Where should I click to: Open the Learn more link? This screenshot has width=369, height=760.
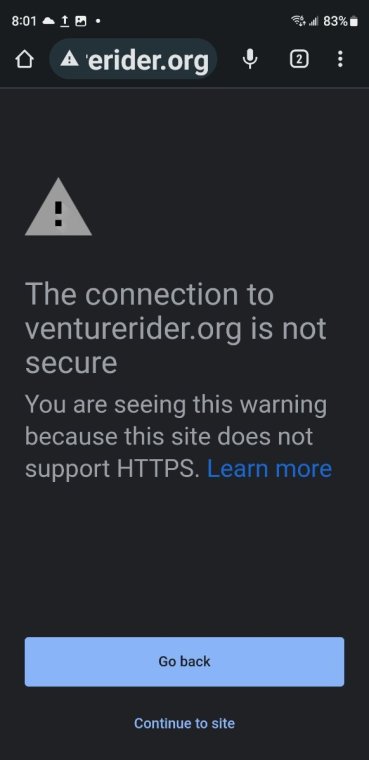[x=270, y=469]
